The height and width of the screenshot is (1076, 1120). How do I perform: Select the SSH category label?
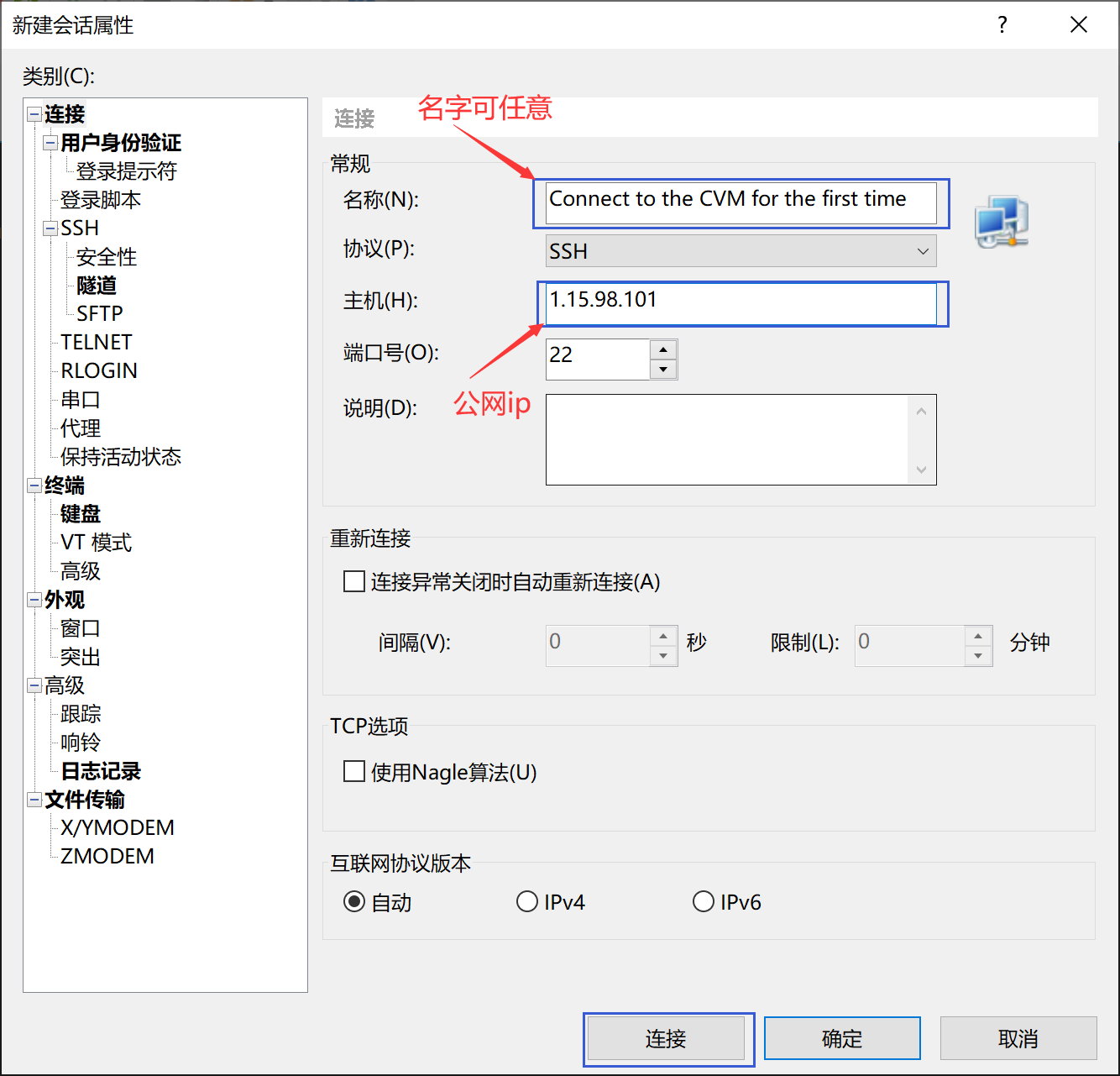80,228
